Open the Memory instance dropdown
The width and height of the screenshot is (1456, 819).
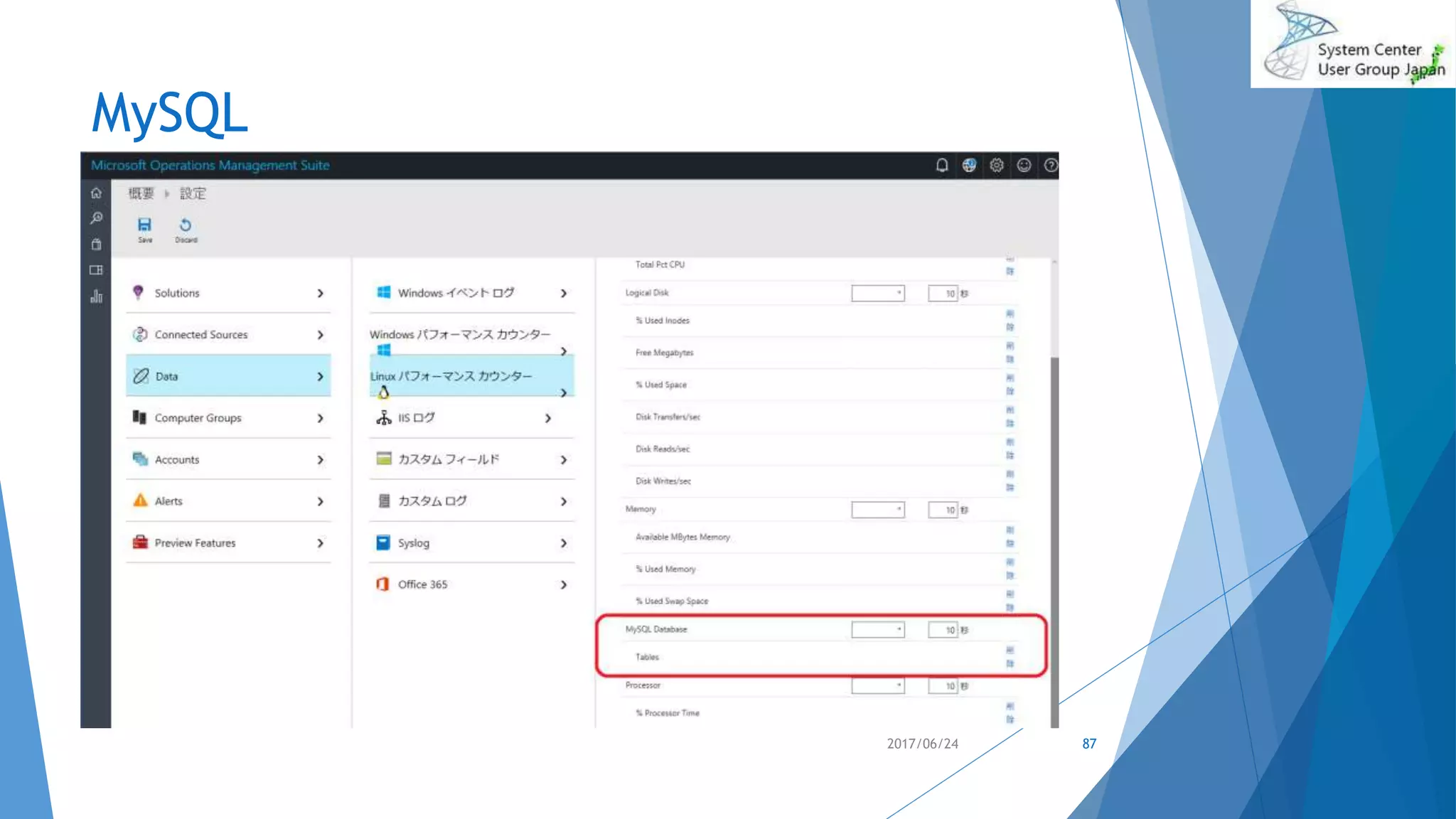pos(878,510)
